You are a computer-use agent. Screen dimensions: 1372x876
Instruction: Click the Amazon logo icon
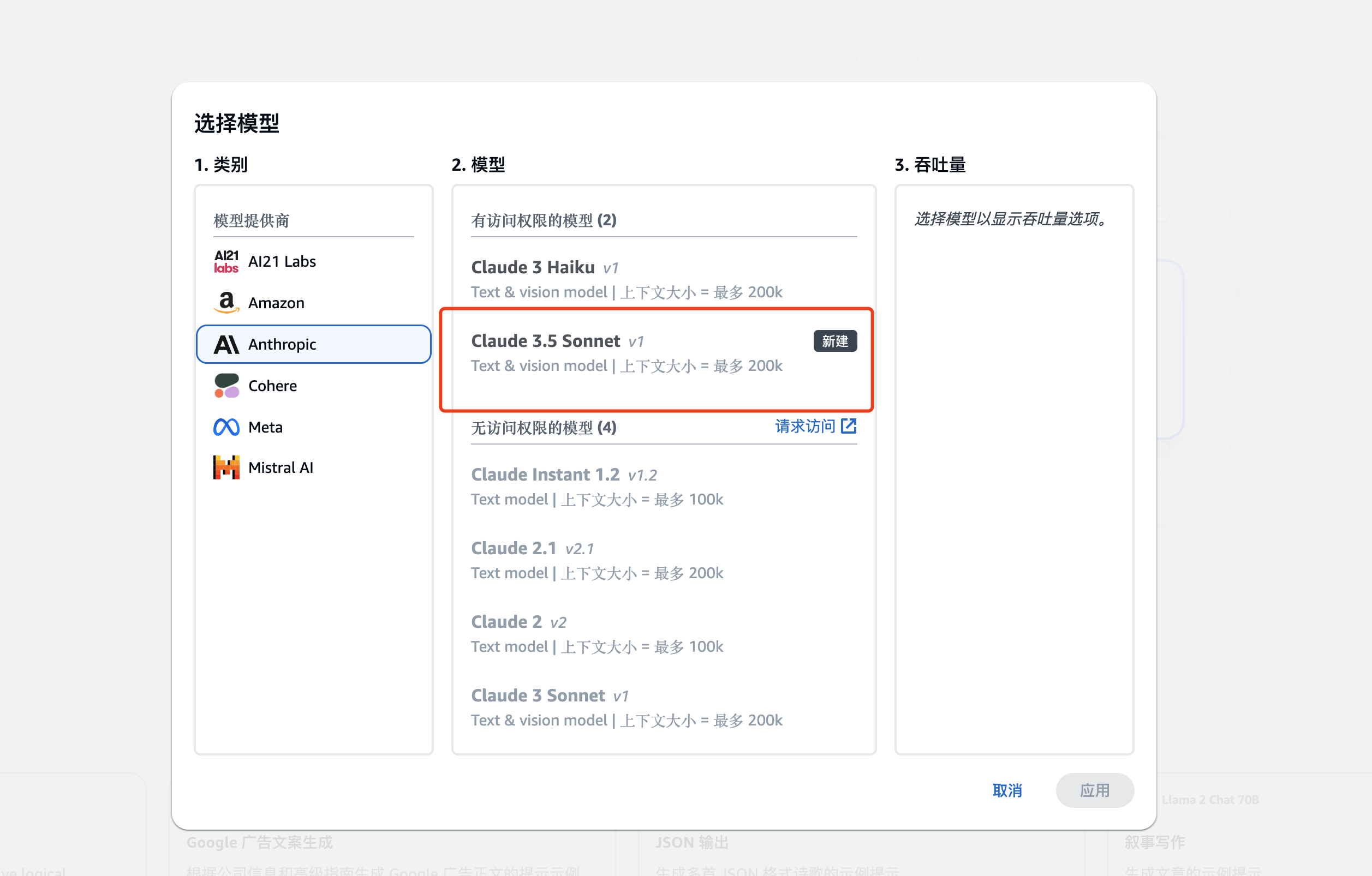click(226, 302)
